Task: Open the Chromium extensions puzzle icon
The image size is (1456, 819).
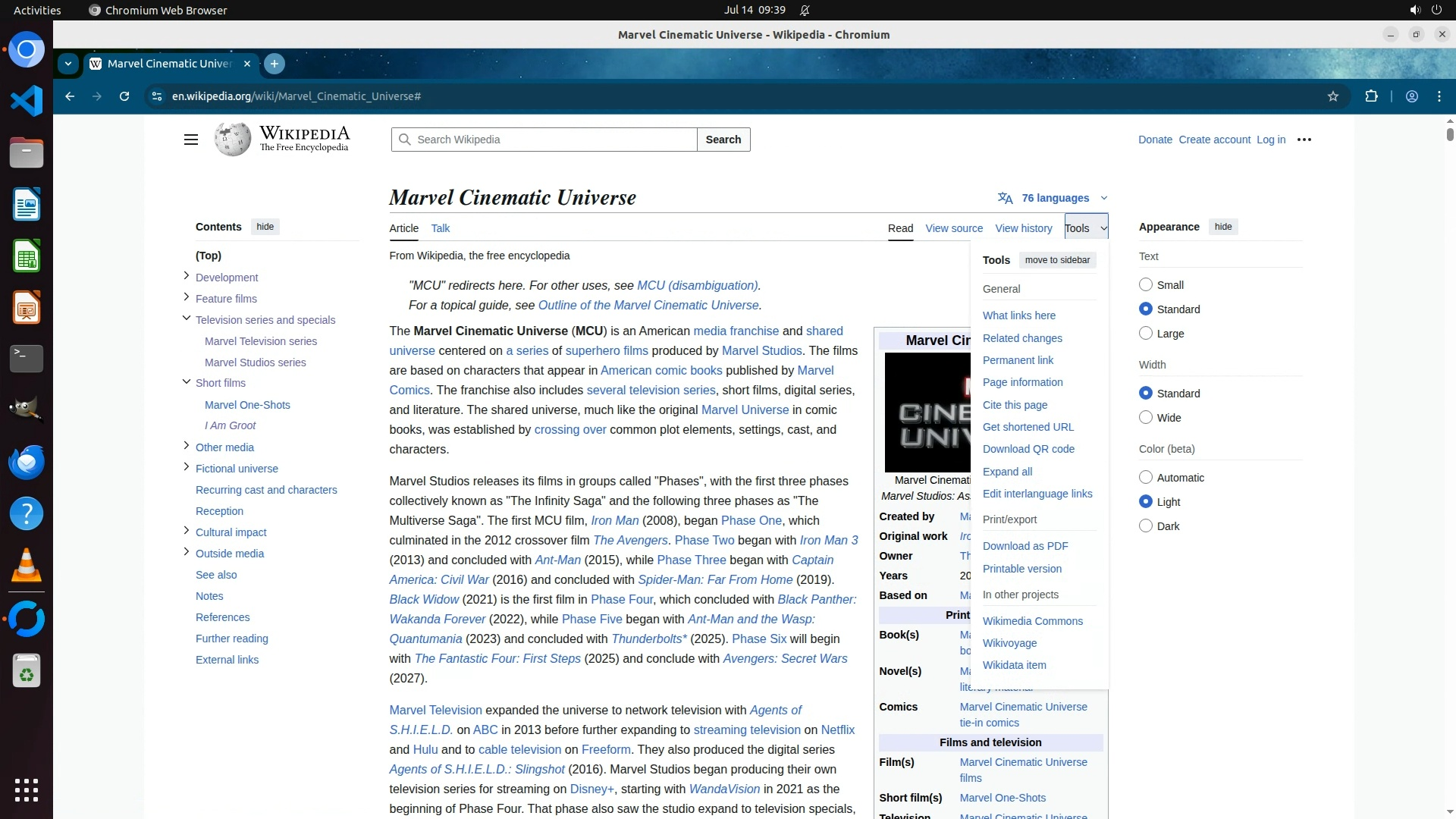Action: 1371,96
